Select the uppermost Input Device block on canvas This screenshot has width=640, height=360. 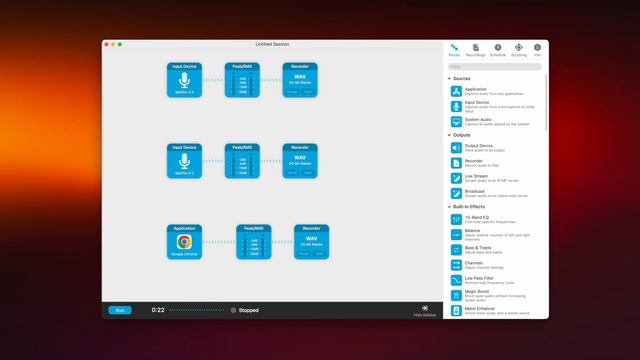click(184, 80)
